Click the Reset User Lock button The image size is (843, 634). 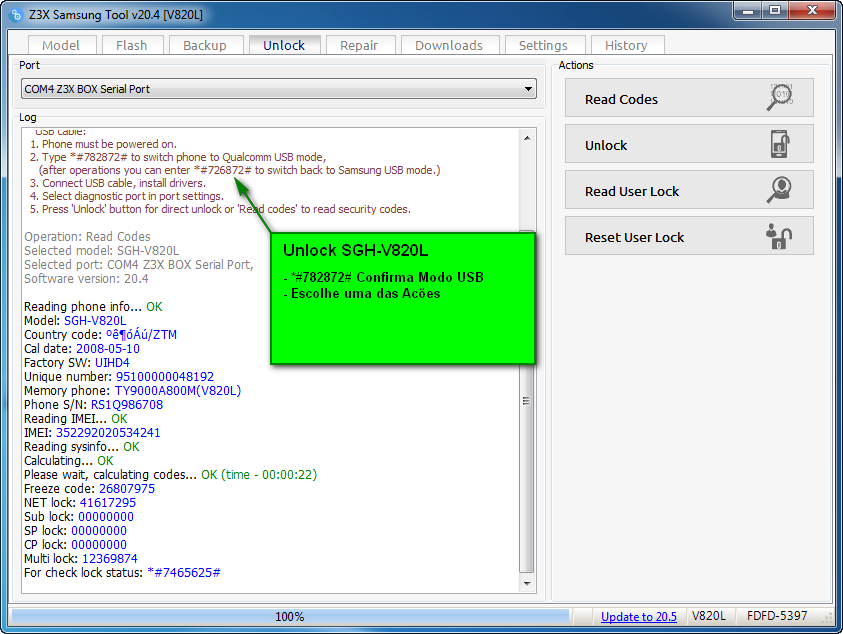pyautogui.click(x=689, y=237)
